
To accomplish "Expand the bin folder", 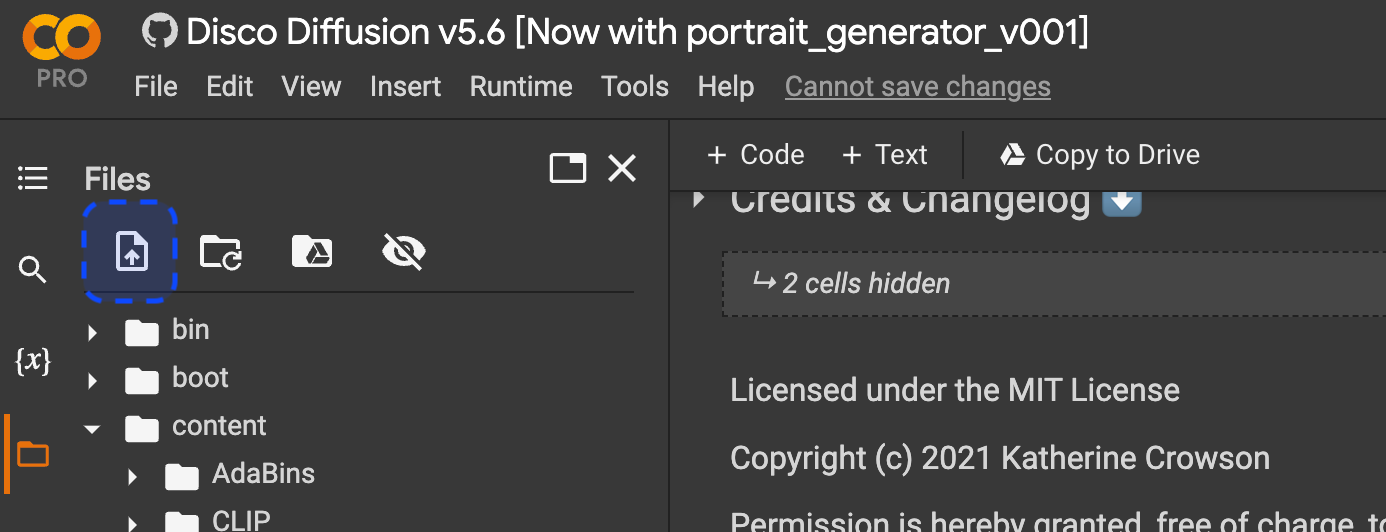I will tap(93, 332).
